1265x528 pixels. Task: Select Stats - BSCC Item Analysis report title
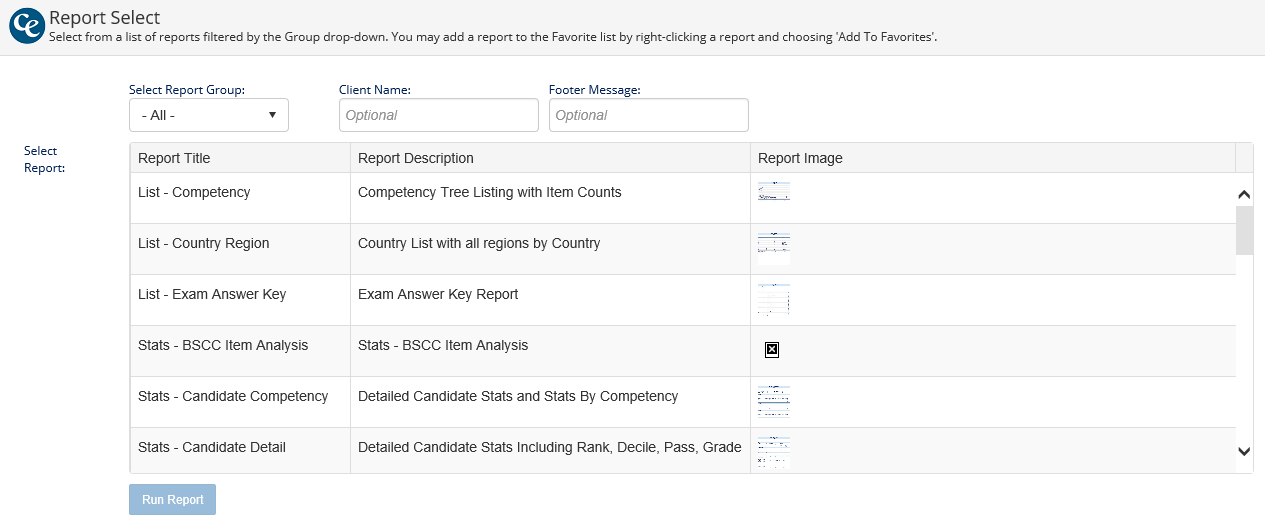pos(223,345)
